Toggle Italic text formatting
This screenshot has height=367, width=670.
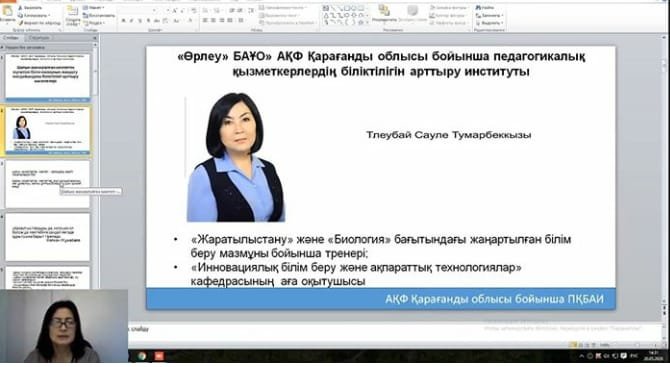click(x=132, y=21)
